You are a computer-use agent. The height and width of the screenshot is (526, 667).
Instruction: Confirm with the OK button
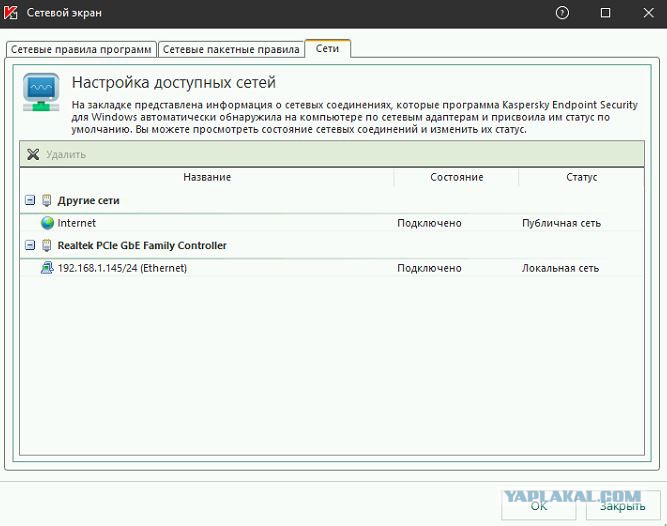pos(539,505)
